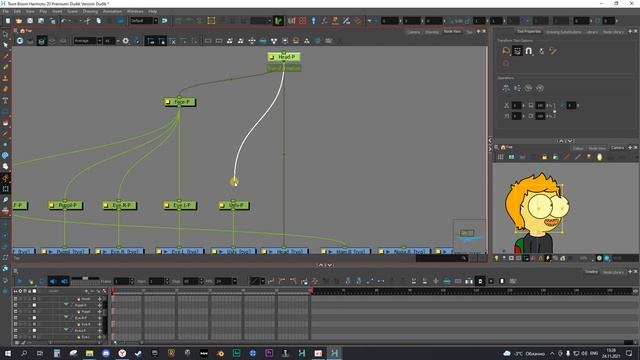The height and width of the screenshot is (360, 640).
Task: Switch to the Library tab in right panel
Action: (591, 31)
